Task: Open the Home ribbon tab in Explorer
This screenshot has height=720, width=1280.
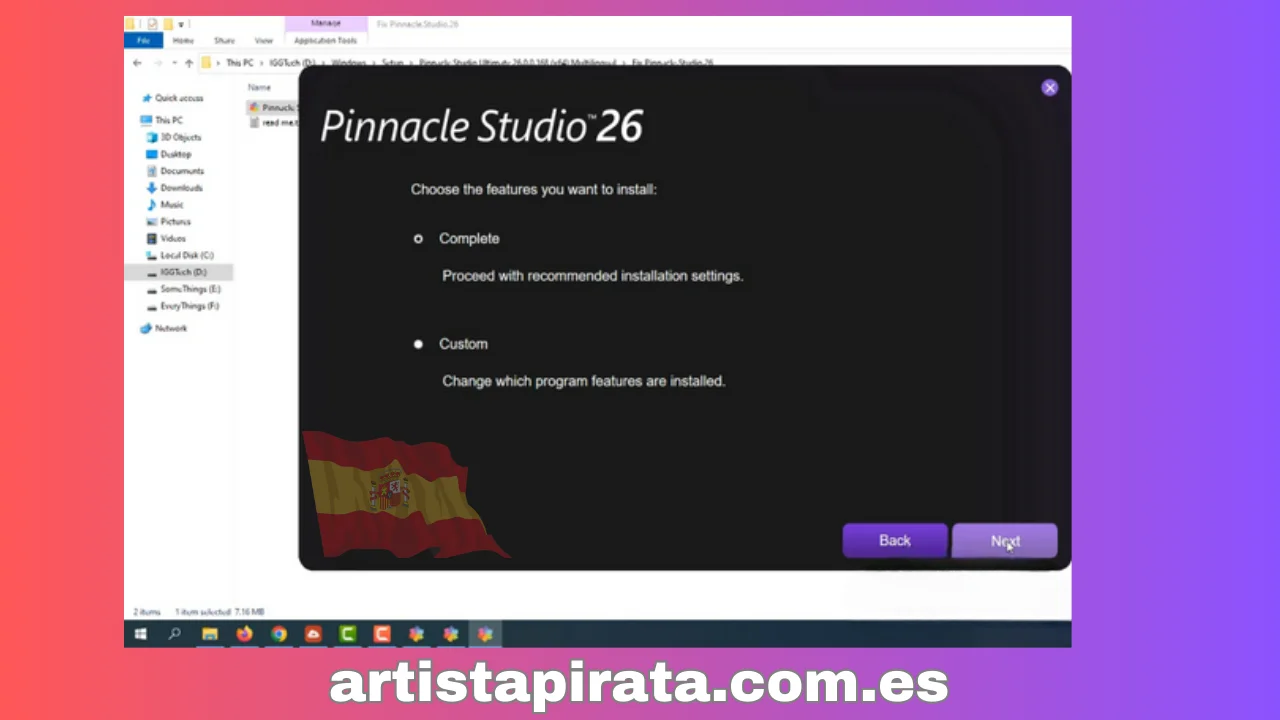Action: 183,40
